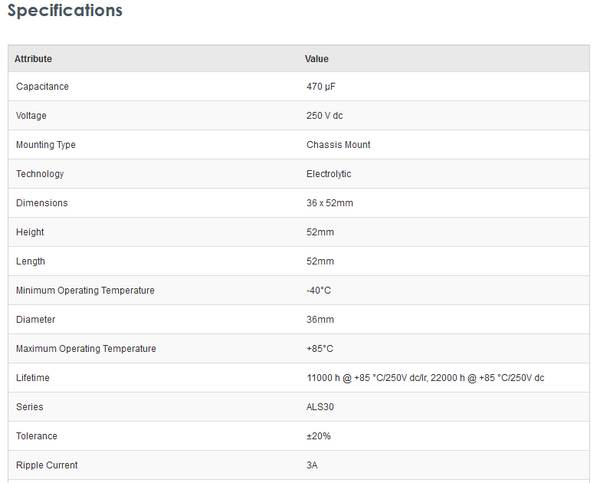
Task: Select the 36 x 52mm dimensions value
Action: coord(330,203)
